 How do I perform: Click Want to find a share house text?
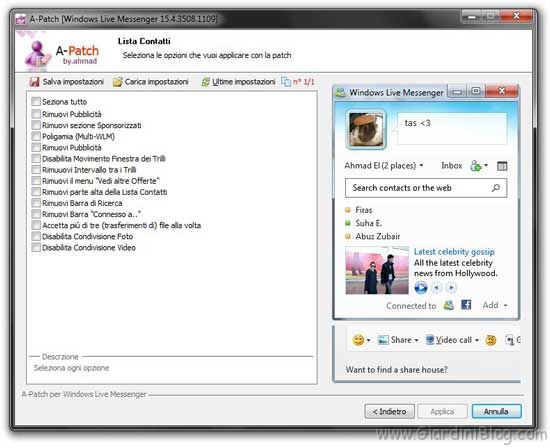coord(396,369)
